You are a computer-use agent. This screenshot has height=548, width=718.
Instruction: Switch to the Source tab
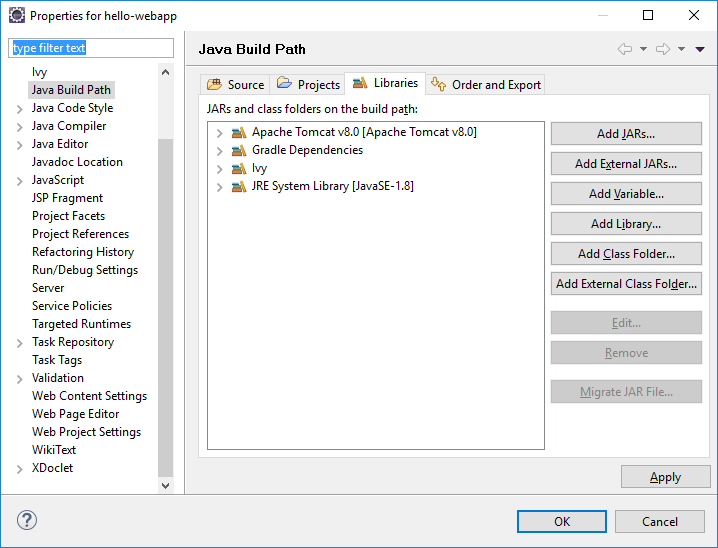[x=235, y=85]
